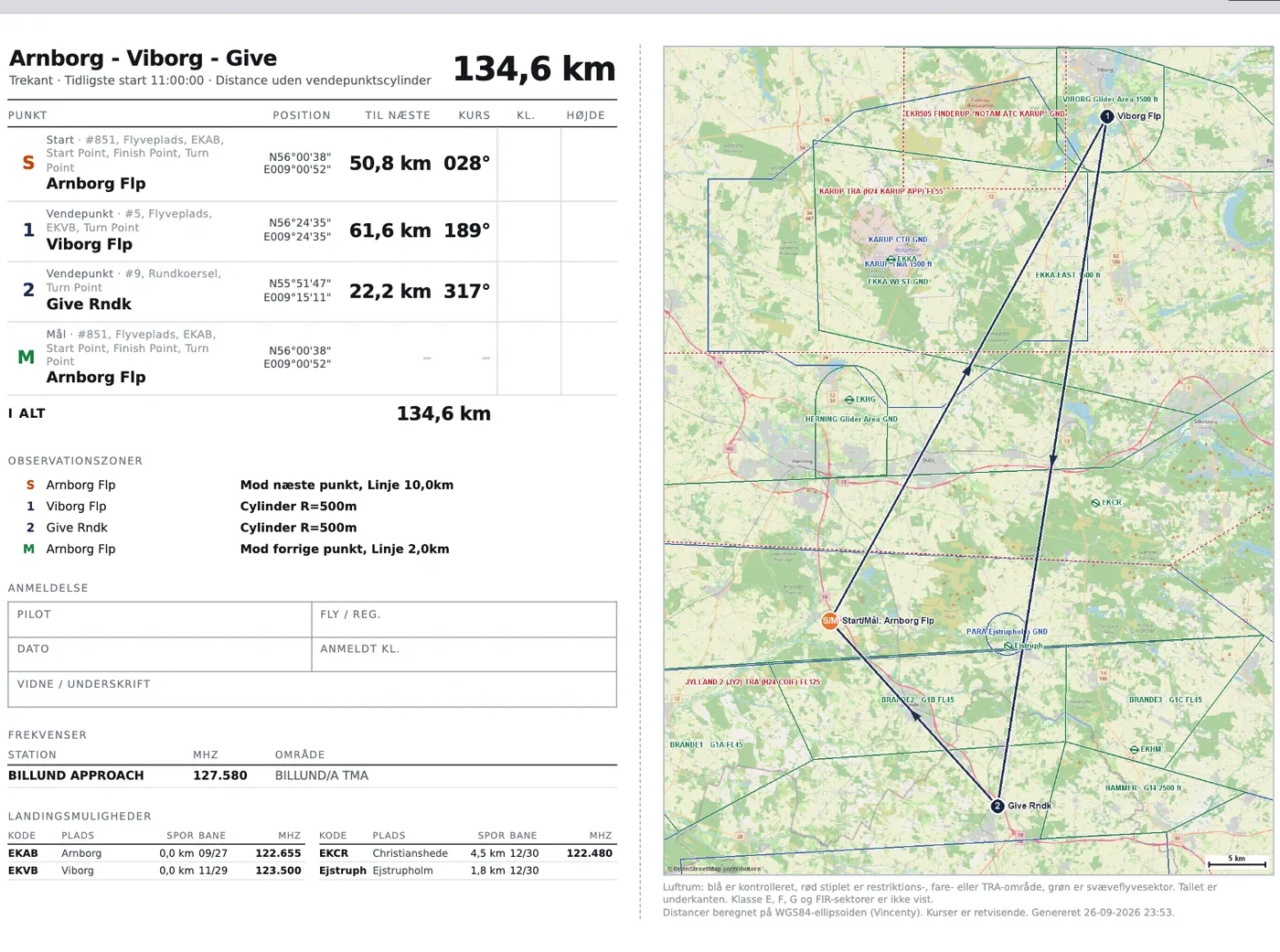Click the 'BILLUND APPROACH' station name
Viewport: 1280px width, 952px height.
76,776
